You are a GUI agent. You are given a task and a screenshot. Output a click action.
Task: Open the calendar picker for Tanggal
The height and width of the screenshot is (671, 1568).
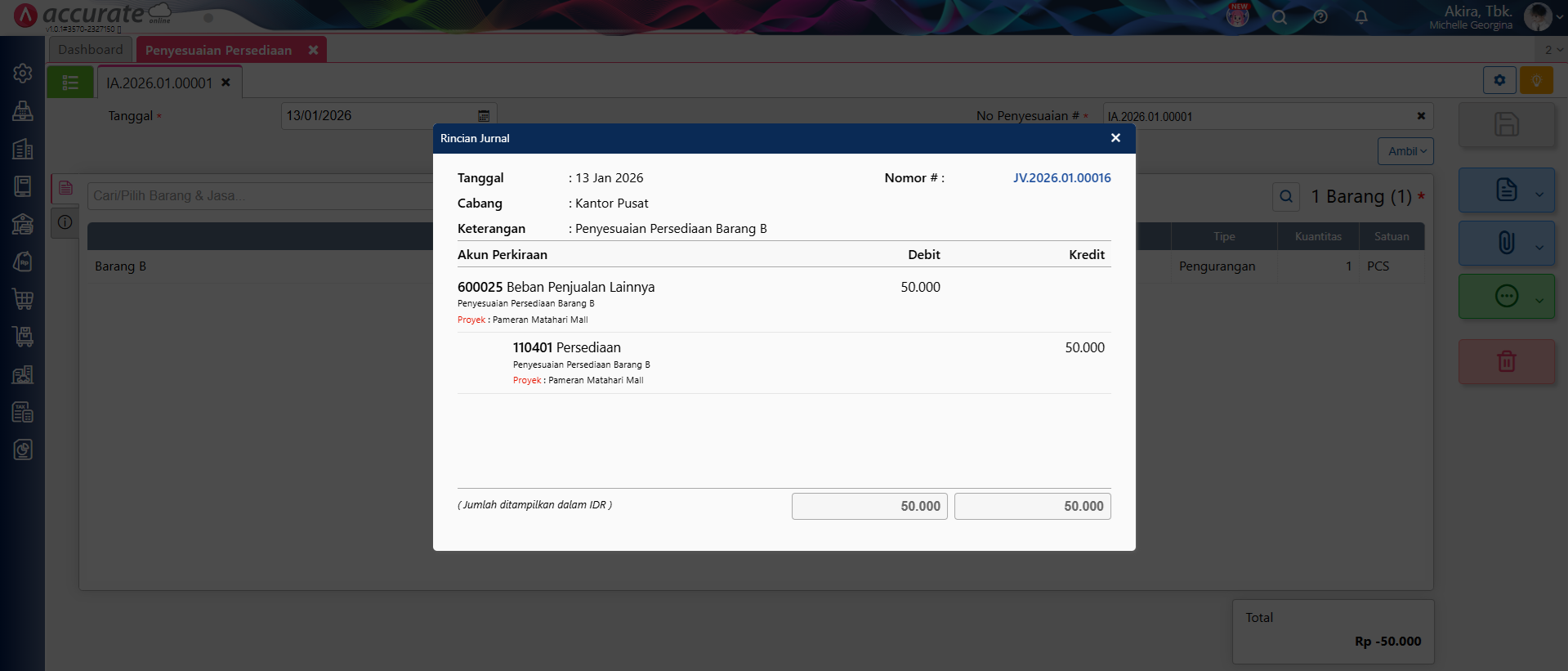click(x=484, y=116)
